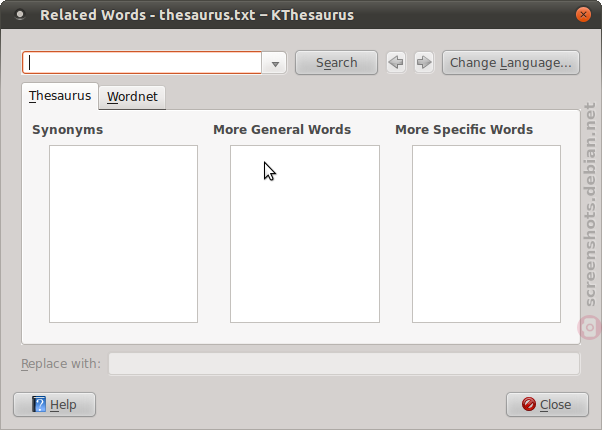This screenshot has height=430, width=602.
Task: Click inside the More General Words list
Action: [x=305, y=234]
